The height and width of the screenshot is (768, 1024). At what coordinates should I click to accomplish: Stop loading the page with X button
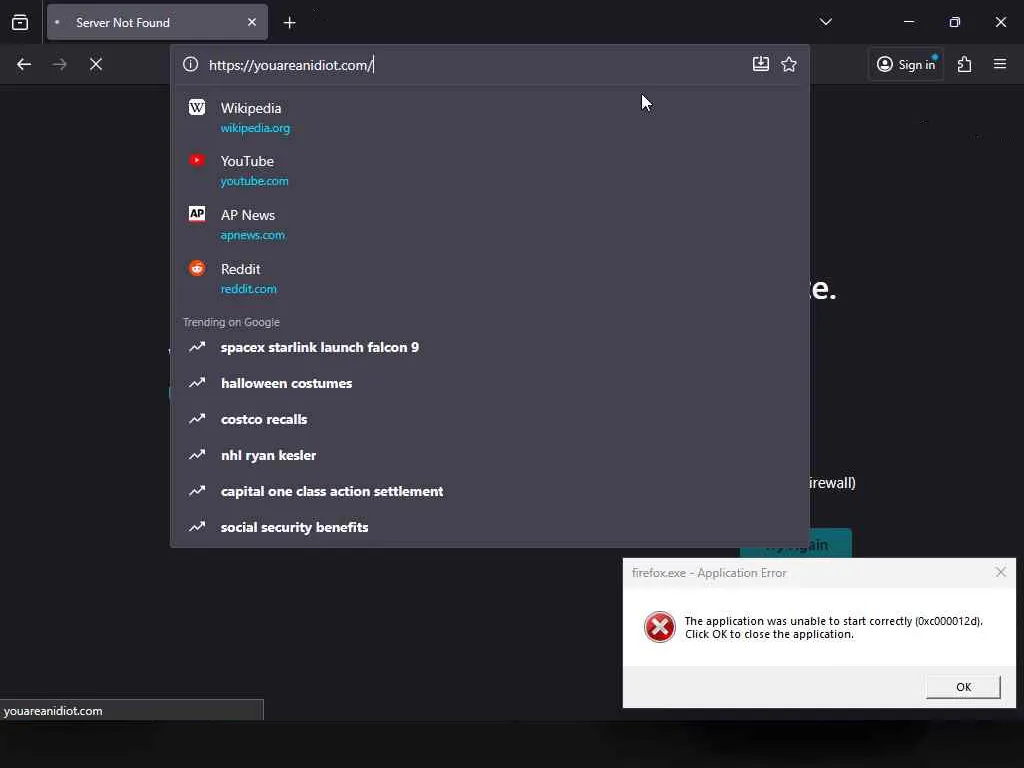pos(96,64)
